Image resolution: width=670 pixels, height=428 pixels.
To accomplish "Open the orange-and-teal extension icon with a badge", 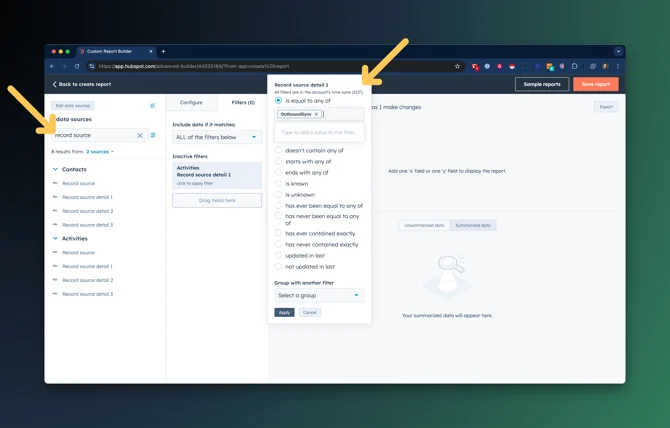I will click(x=550, y=67).
